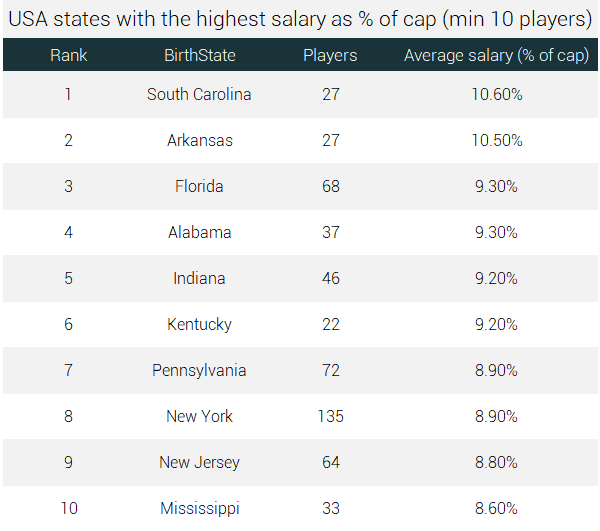Select the 10.60% average salary value

[496, 94]
